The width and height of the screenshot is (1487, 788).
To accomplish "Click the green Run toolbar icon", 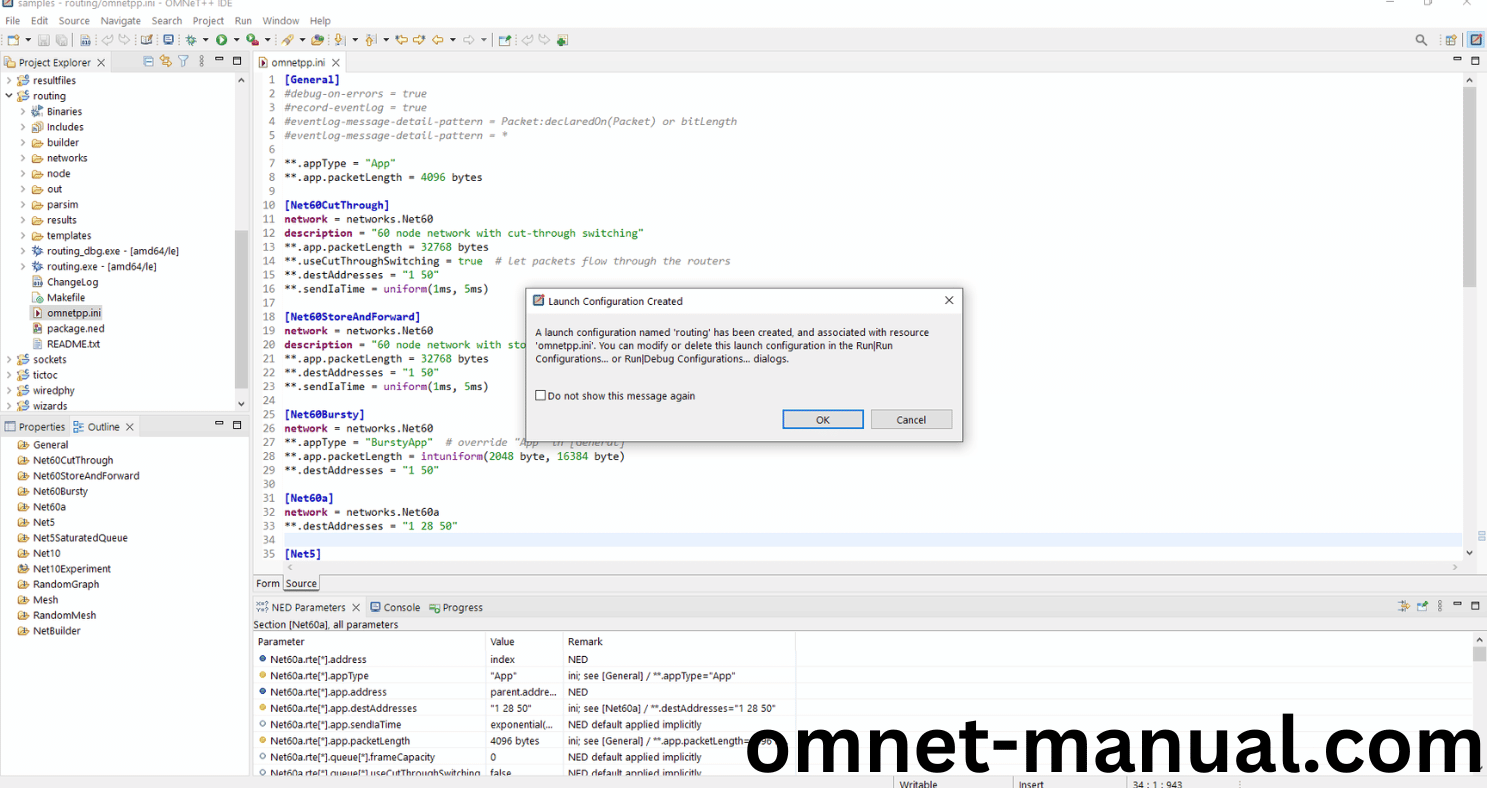I will pyautogui.click(x=221, y=40).
